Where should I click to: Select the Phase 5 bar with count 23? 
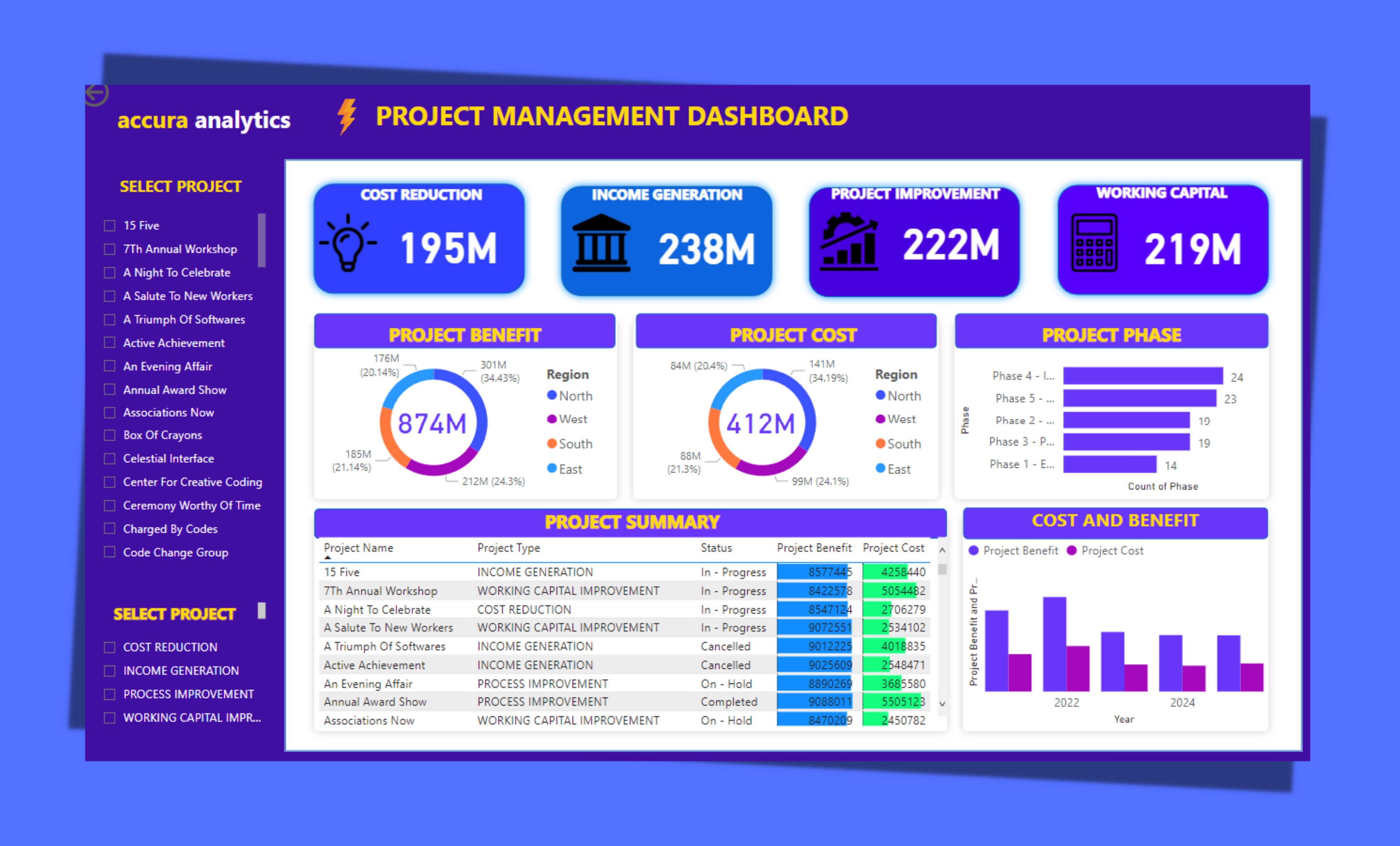pos(1140,398)
